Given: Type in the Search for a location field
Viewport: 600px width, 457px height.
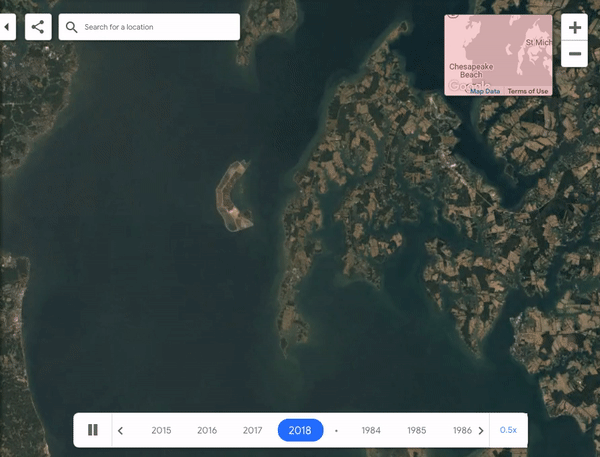Looking at the screenshot, I should pos(158,27).
